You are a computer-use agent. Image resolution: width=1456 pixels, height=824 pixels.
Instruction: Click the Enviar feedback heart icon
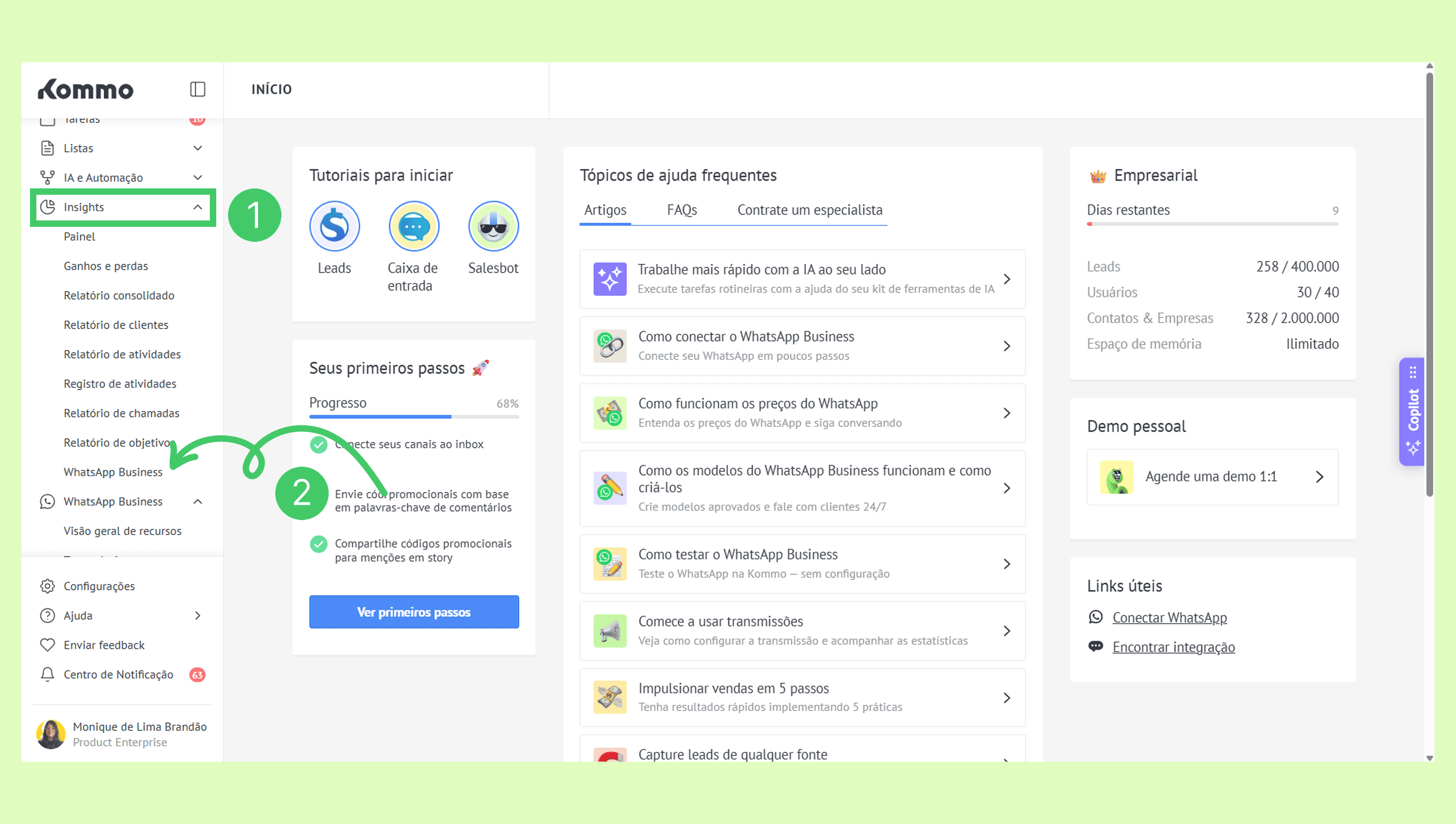[48, 645]
